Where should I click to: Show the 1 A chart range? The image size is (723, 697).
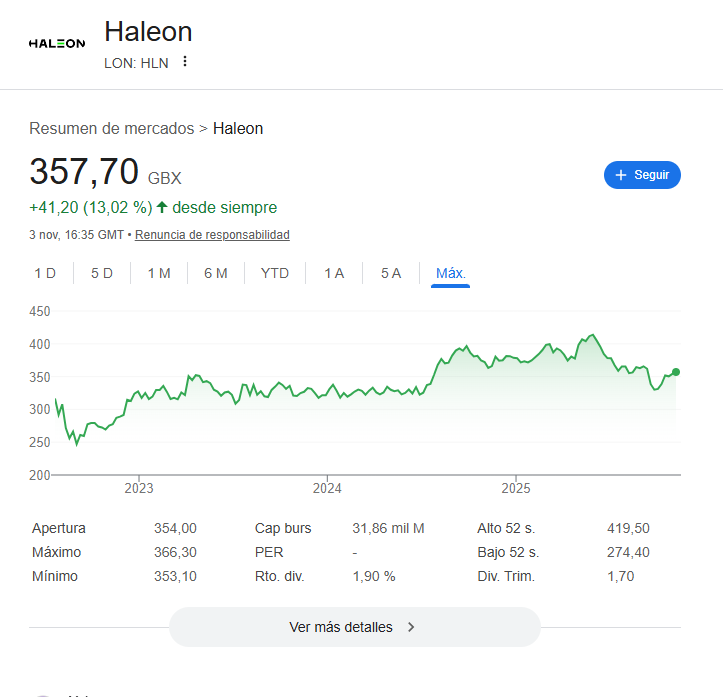pos(334,273)
